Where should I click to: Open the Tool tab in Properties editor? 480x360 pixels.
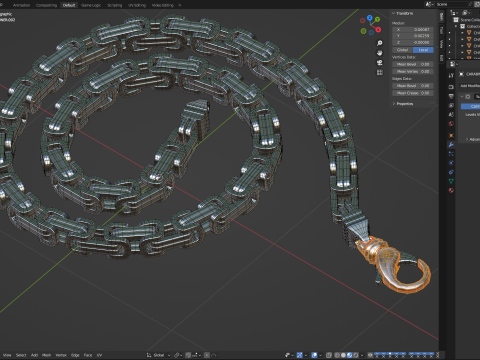click(x=451, y=75)
